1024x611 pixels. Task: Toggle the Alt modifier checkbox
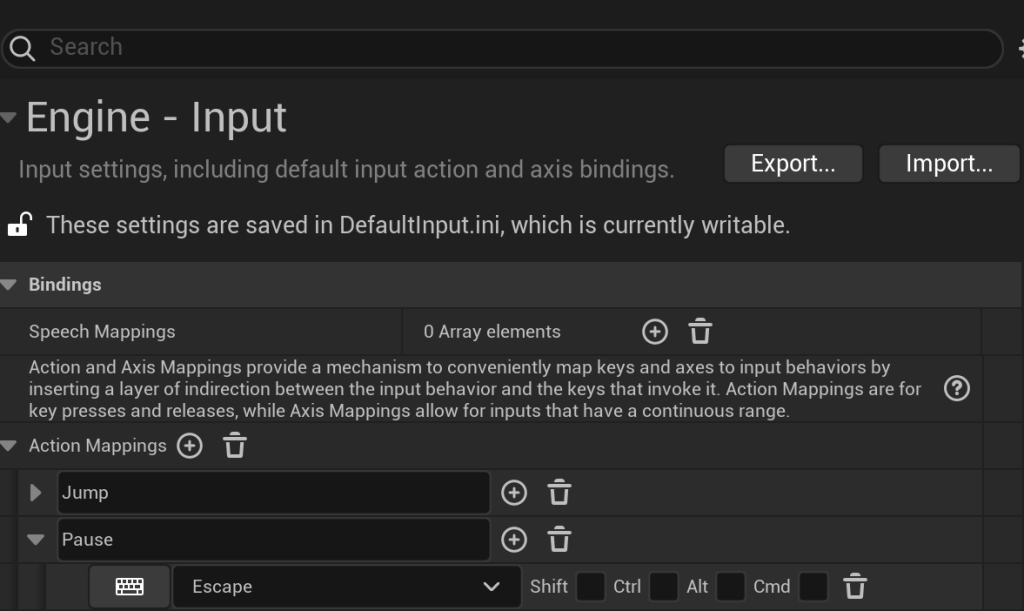[731, 587]
